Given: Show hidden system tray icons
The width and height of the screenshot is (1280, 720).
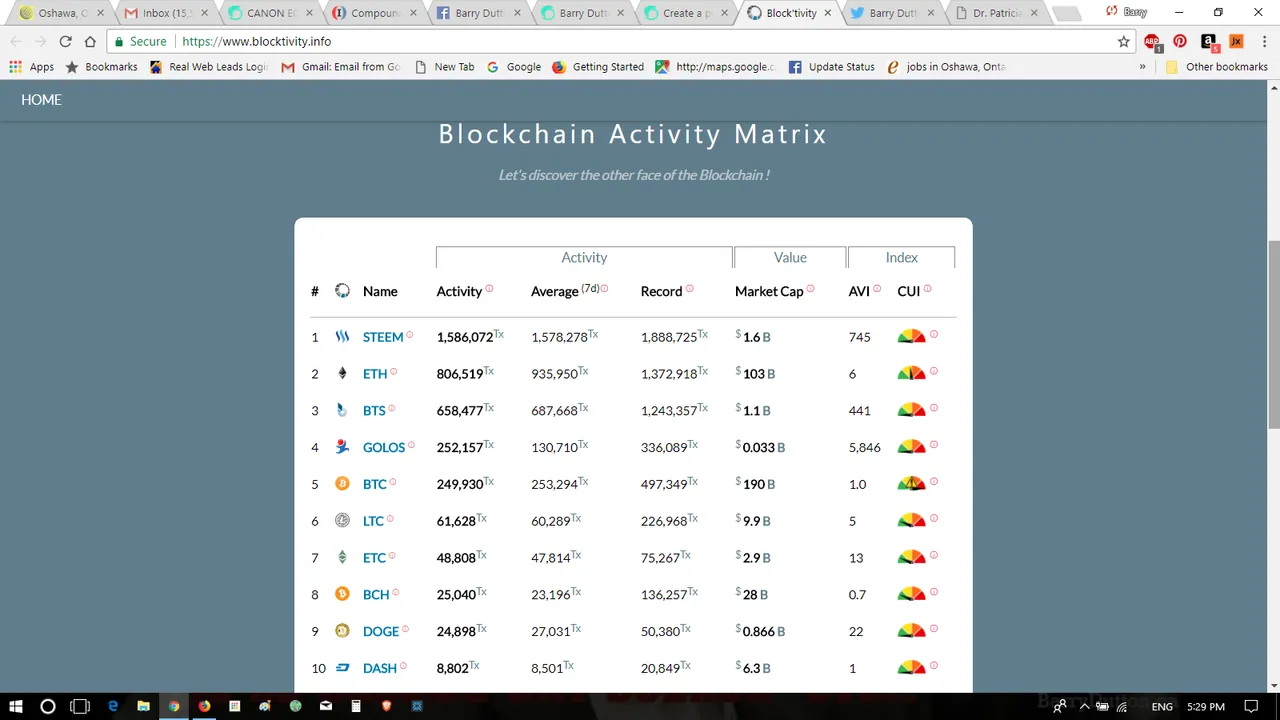Looking at the screenshot, I should coord(1084,707).
